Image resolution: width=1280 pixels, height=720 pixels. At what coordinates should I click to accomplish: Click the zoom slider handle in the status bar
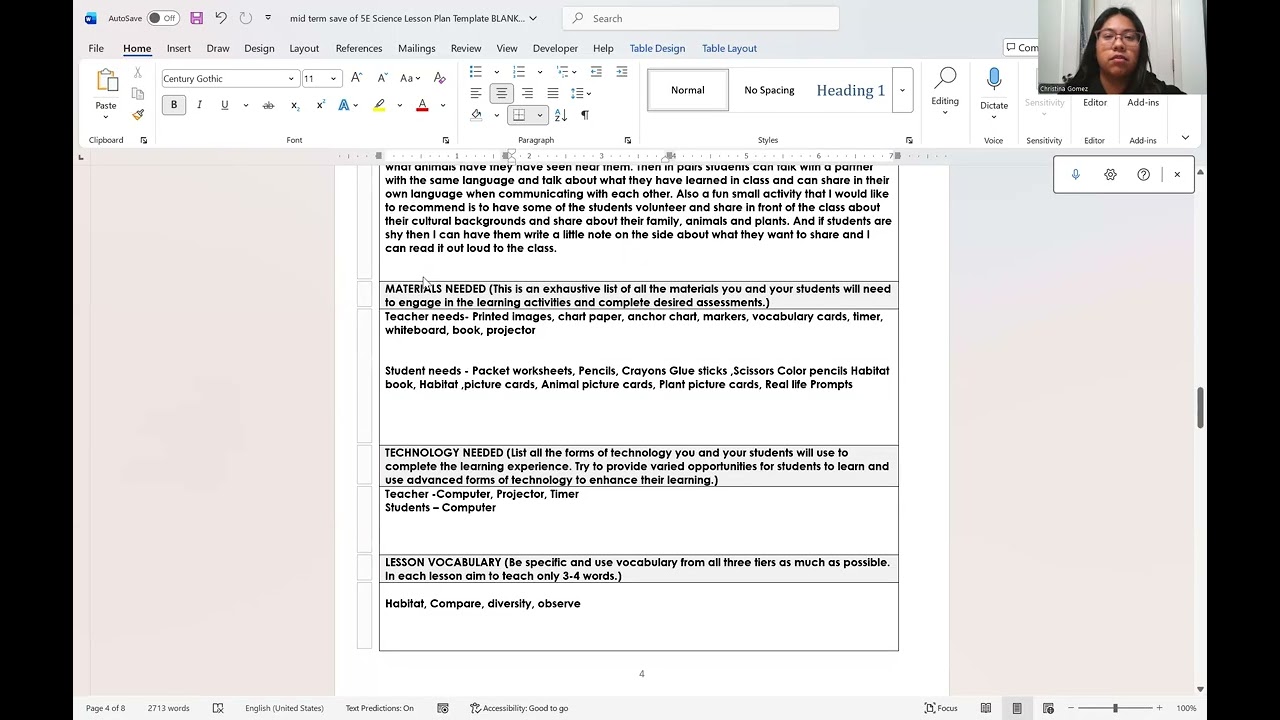click(x=1115, y=708)
